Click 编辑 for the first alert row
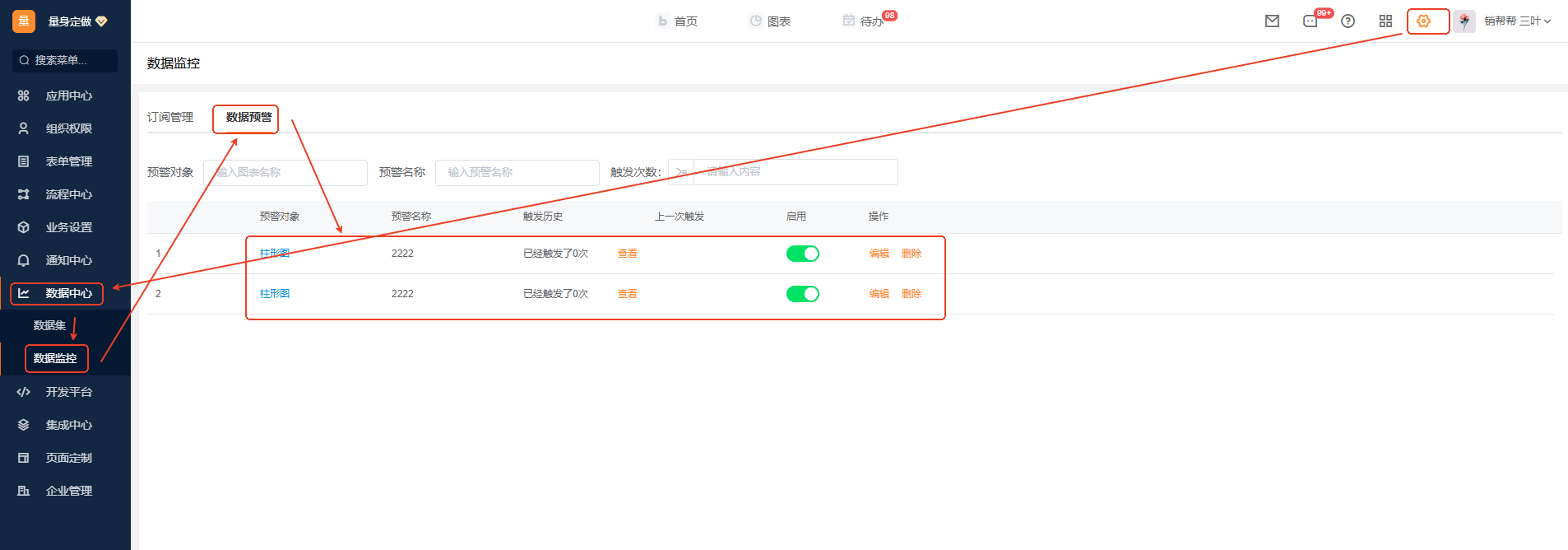 (x=879, y=254)
